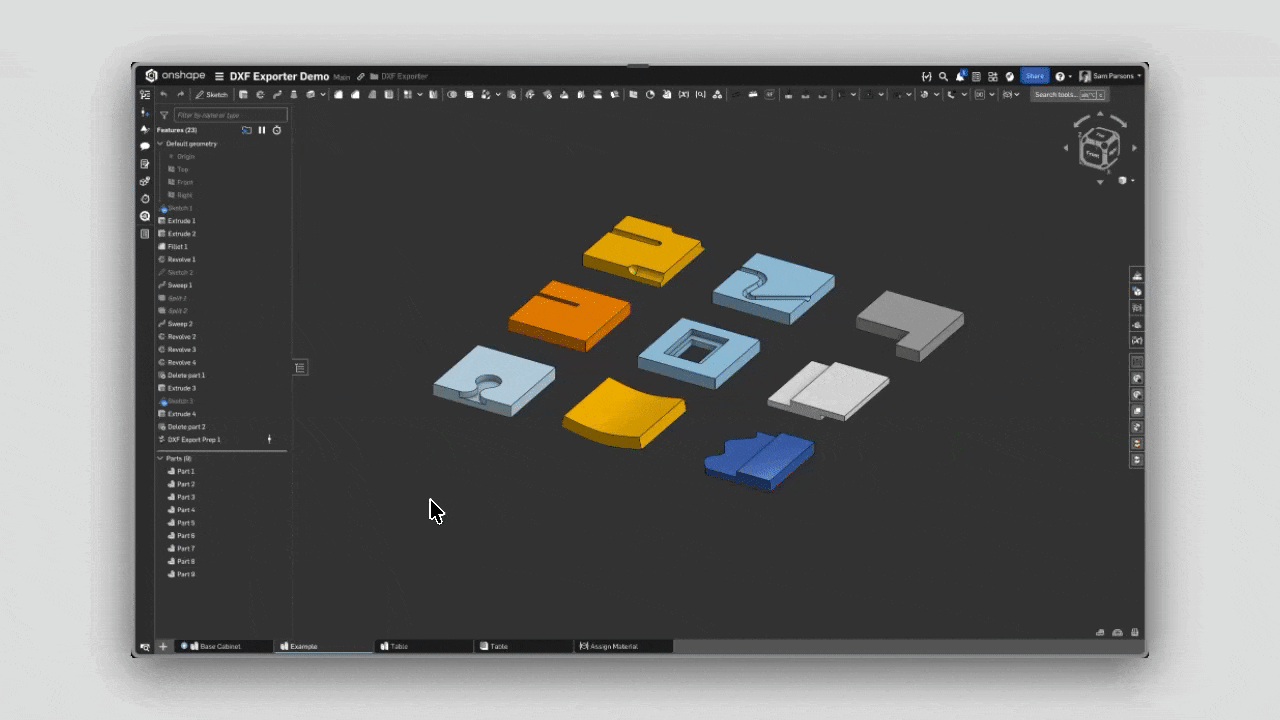Image resolution: width=1280 pixels, height=720 pixels.
Task: Click the Front face of view cube
Action: (1093, 155)
